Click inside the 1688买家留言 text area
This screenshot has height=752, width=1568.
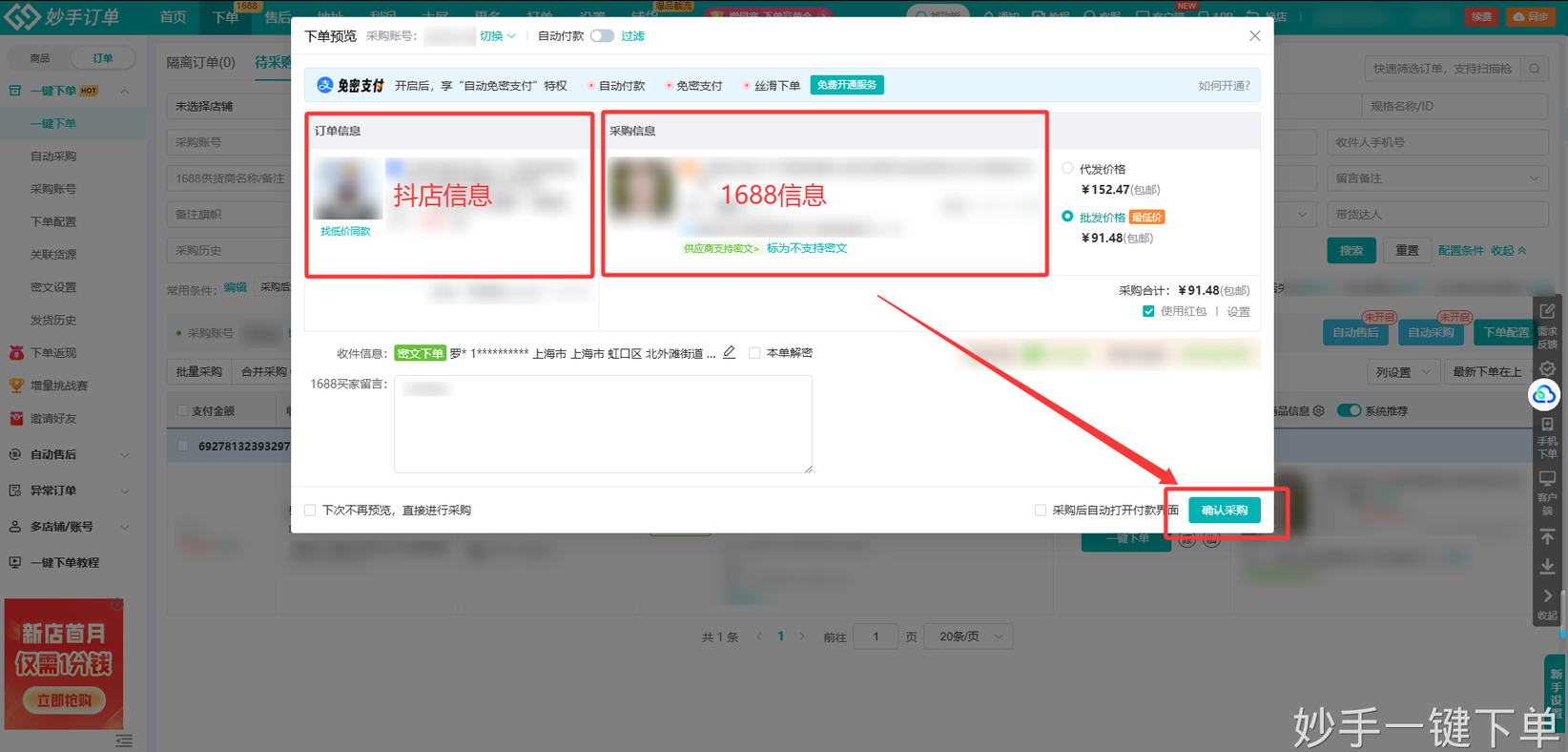(603, 424)
